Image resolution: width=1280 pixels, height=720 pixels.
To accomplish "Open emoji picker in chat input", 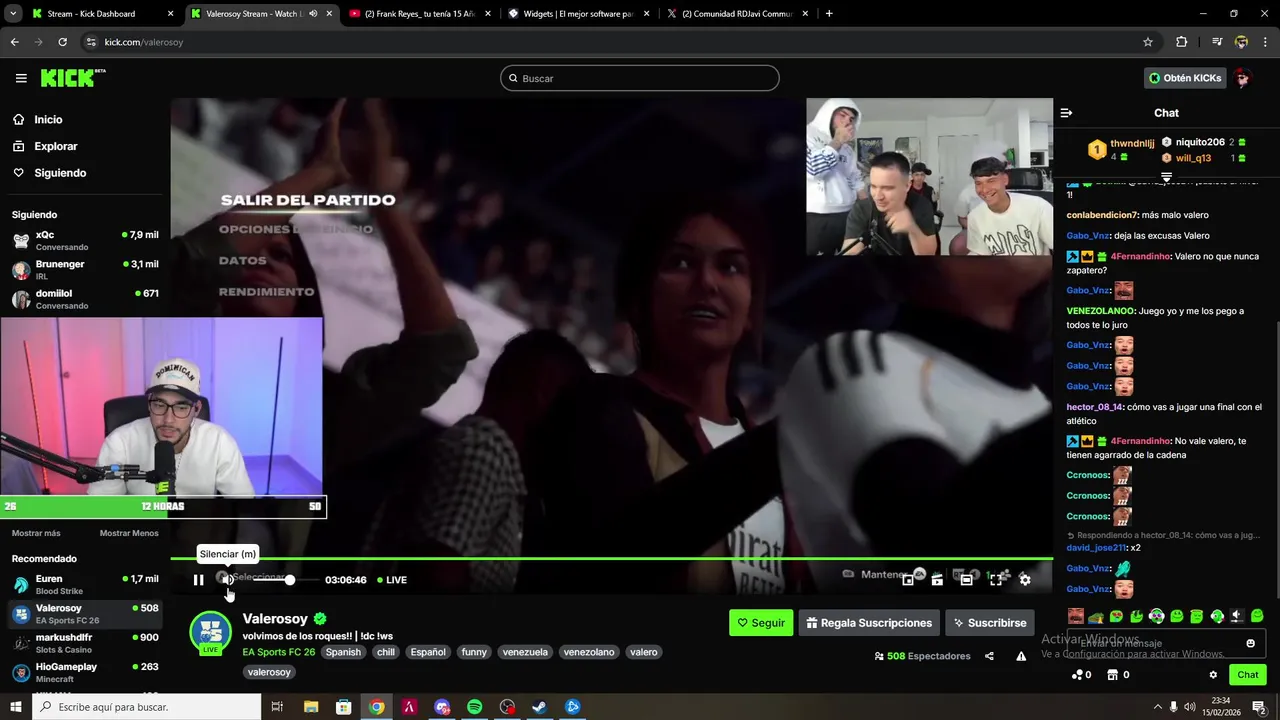I will (x=1250, y=643).
